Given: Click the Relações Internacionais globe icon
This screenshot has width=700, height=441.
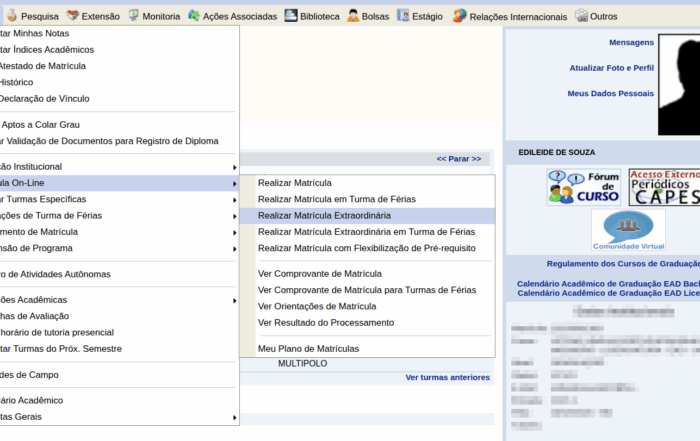Looking at the screenshot, I should (x=459, y=16).
